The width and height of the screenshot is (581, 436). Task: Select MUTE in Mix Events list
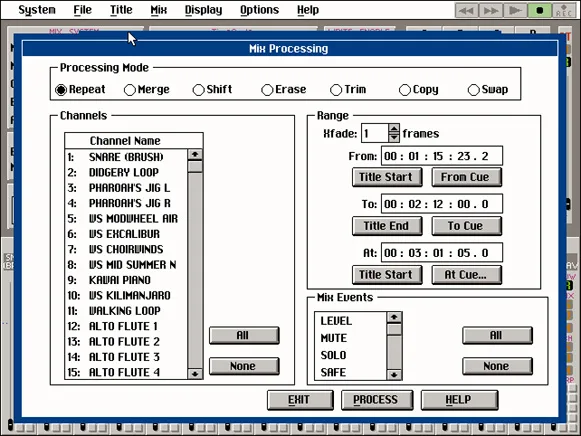click(350, 338)
